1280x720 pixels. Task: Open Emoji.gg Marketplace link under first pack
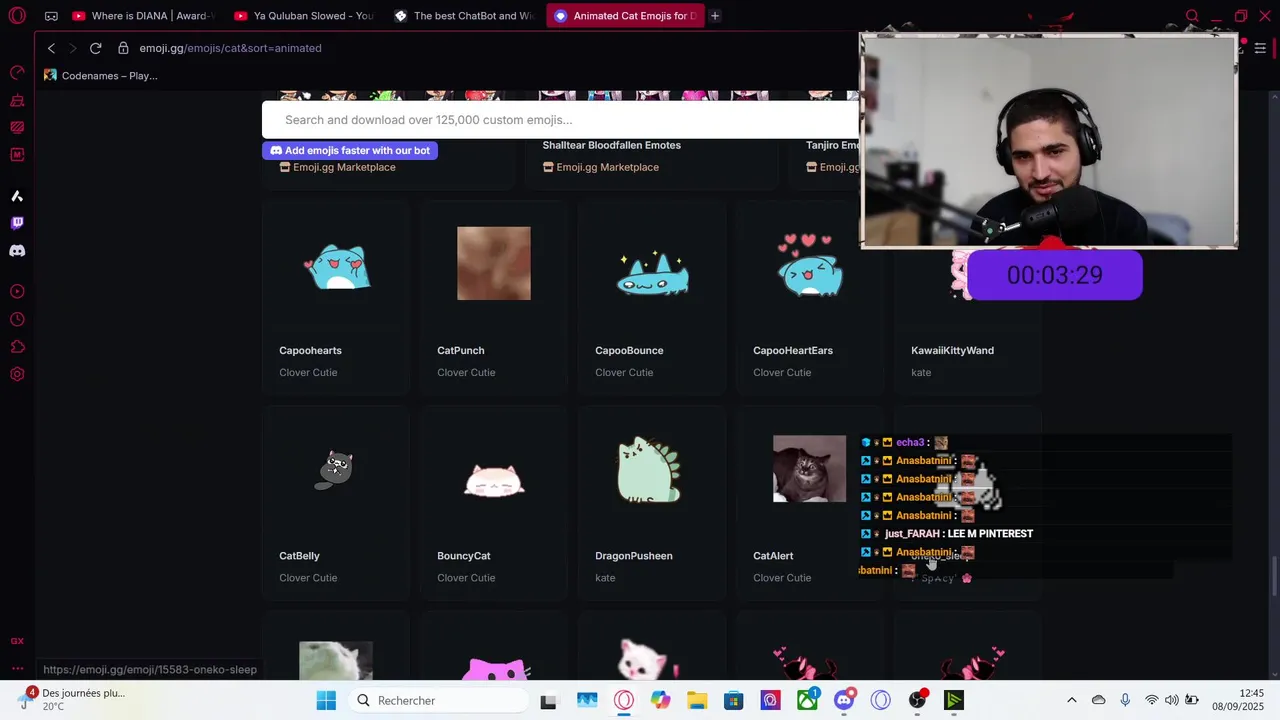[337, 167]
